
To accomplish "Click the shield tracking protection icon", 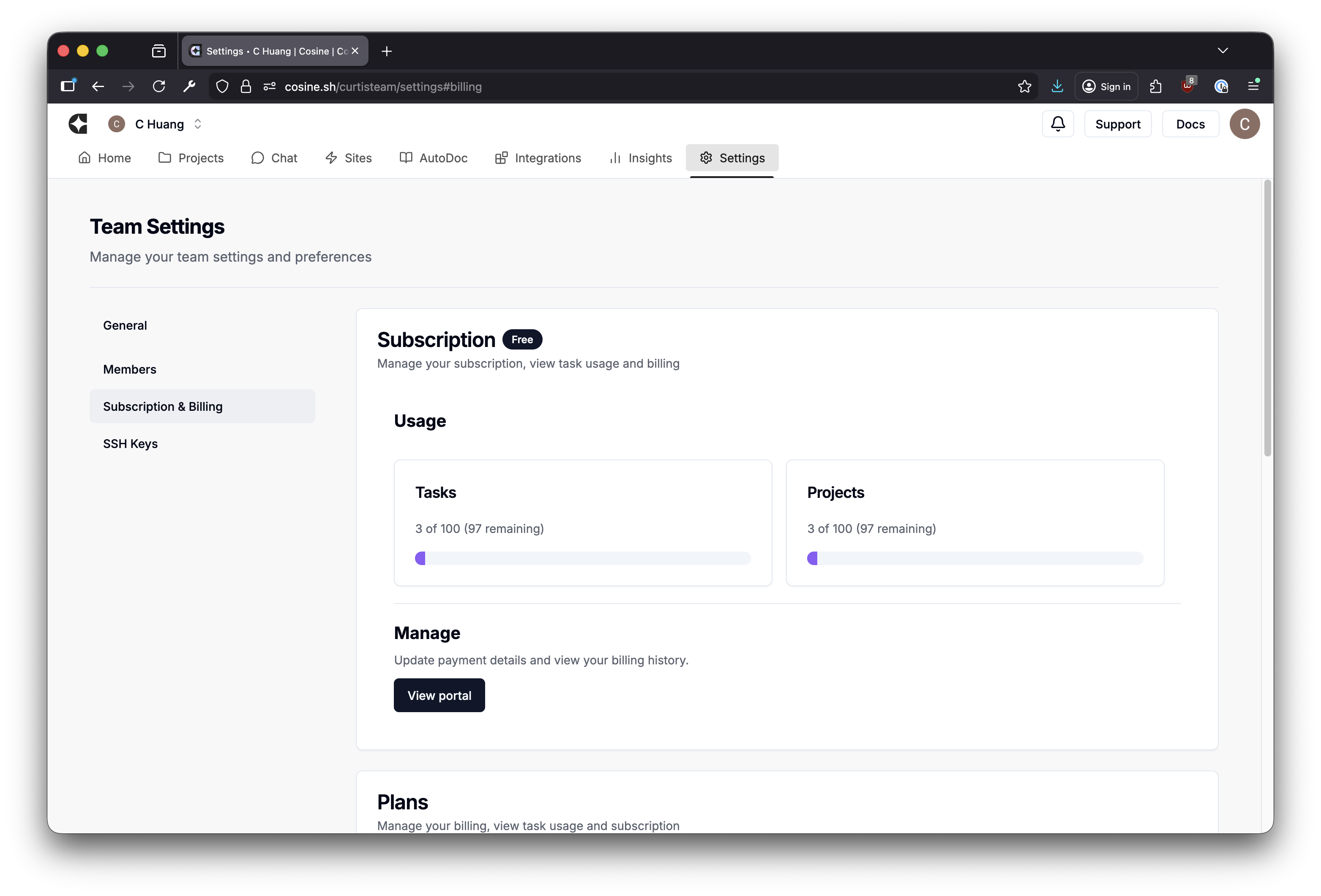I will coord(222,86).
